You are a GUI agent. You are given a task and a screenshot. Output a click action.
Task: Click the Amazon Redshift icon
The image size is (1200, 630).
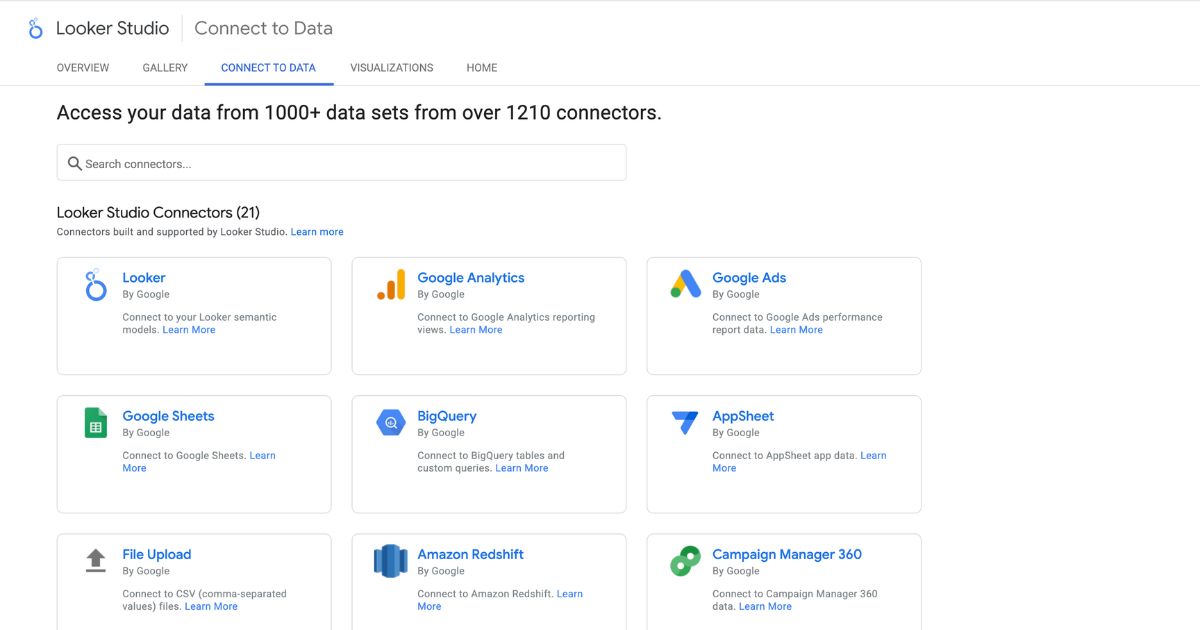(x=391, y=561)
